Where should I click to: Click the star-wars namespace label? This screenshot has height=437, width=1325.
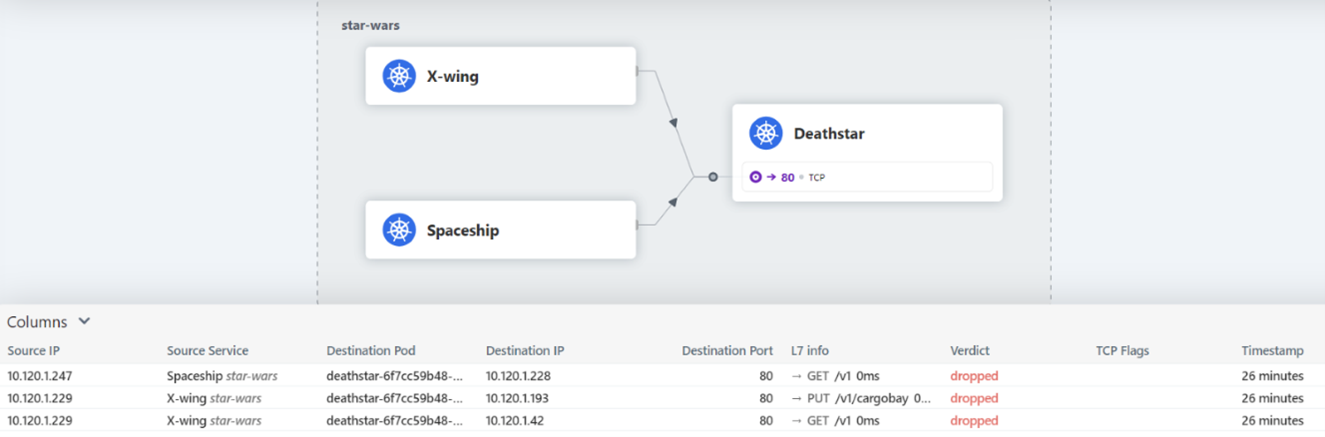(370, 25)
